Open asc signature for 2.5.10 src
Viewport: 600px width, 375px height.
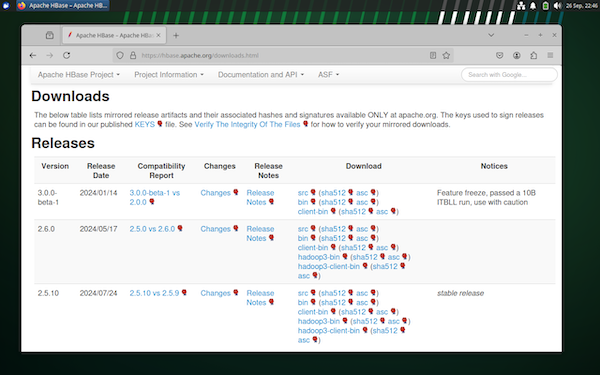coord(362,293)
